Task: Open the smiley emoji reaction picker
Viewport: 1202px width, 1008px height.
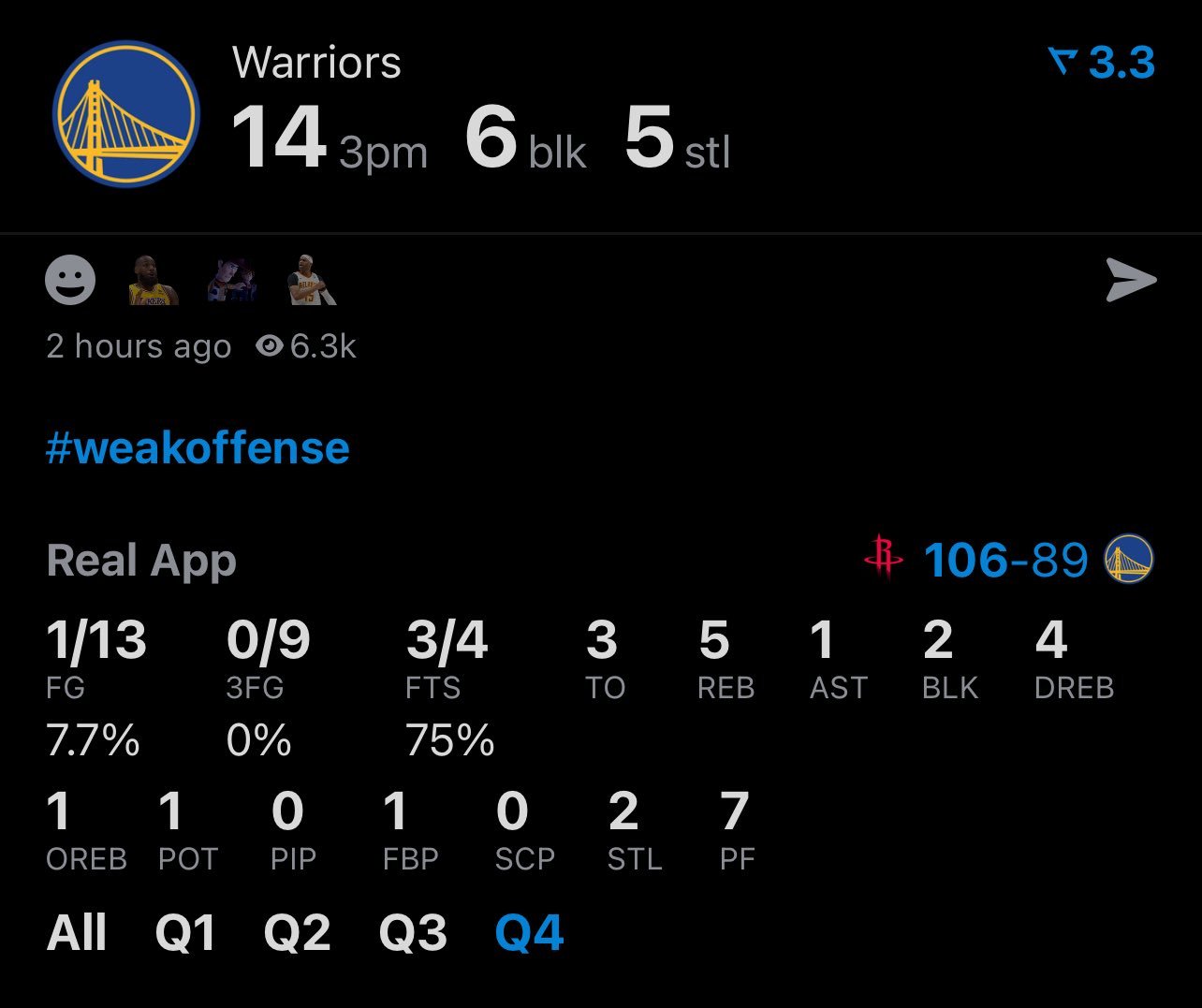Action: point(70,280)
